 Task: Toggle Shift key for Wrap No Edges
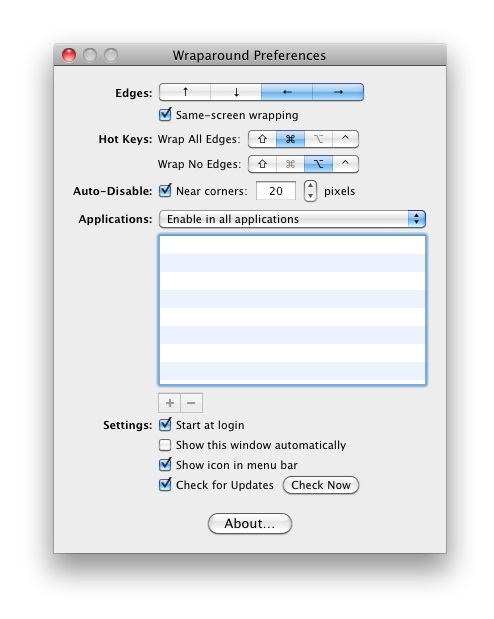tap(262, 164)
